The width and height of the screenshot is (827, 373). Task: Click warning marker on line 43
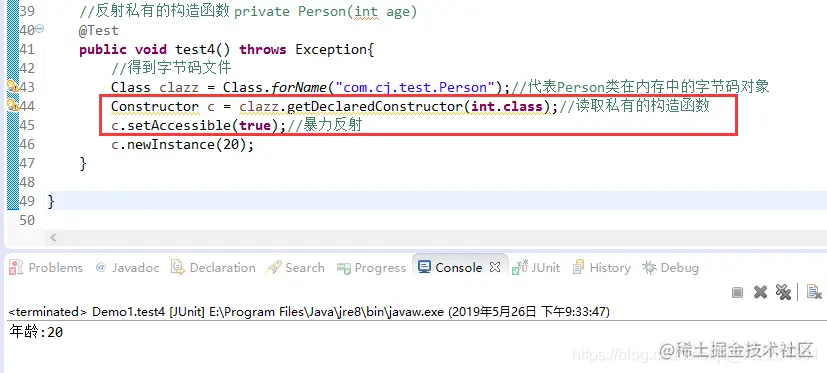(13, 87)
